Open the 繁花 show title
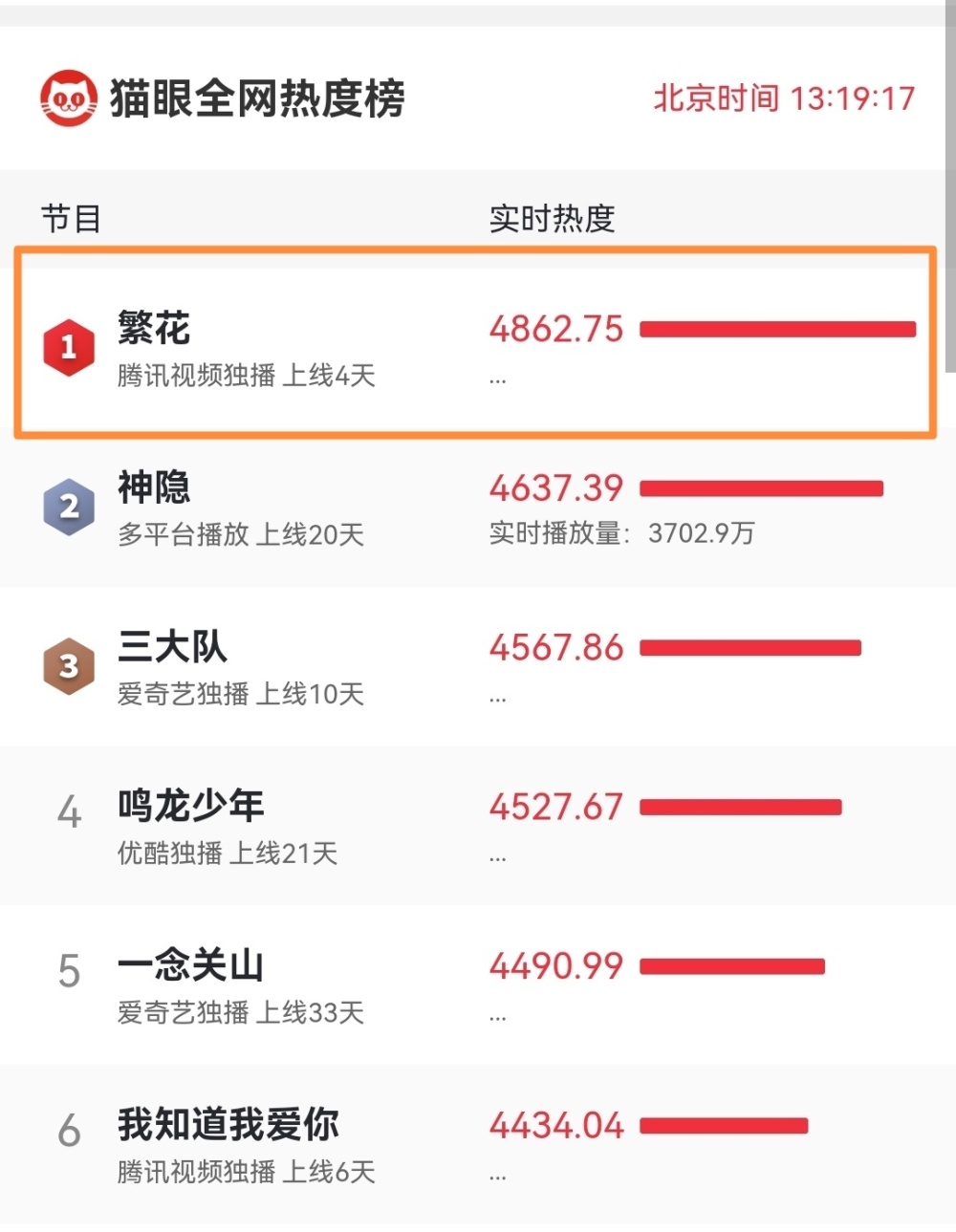 [x=154, y=328]
